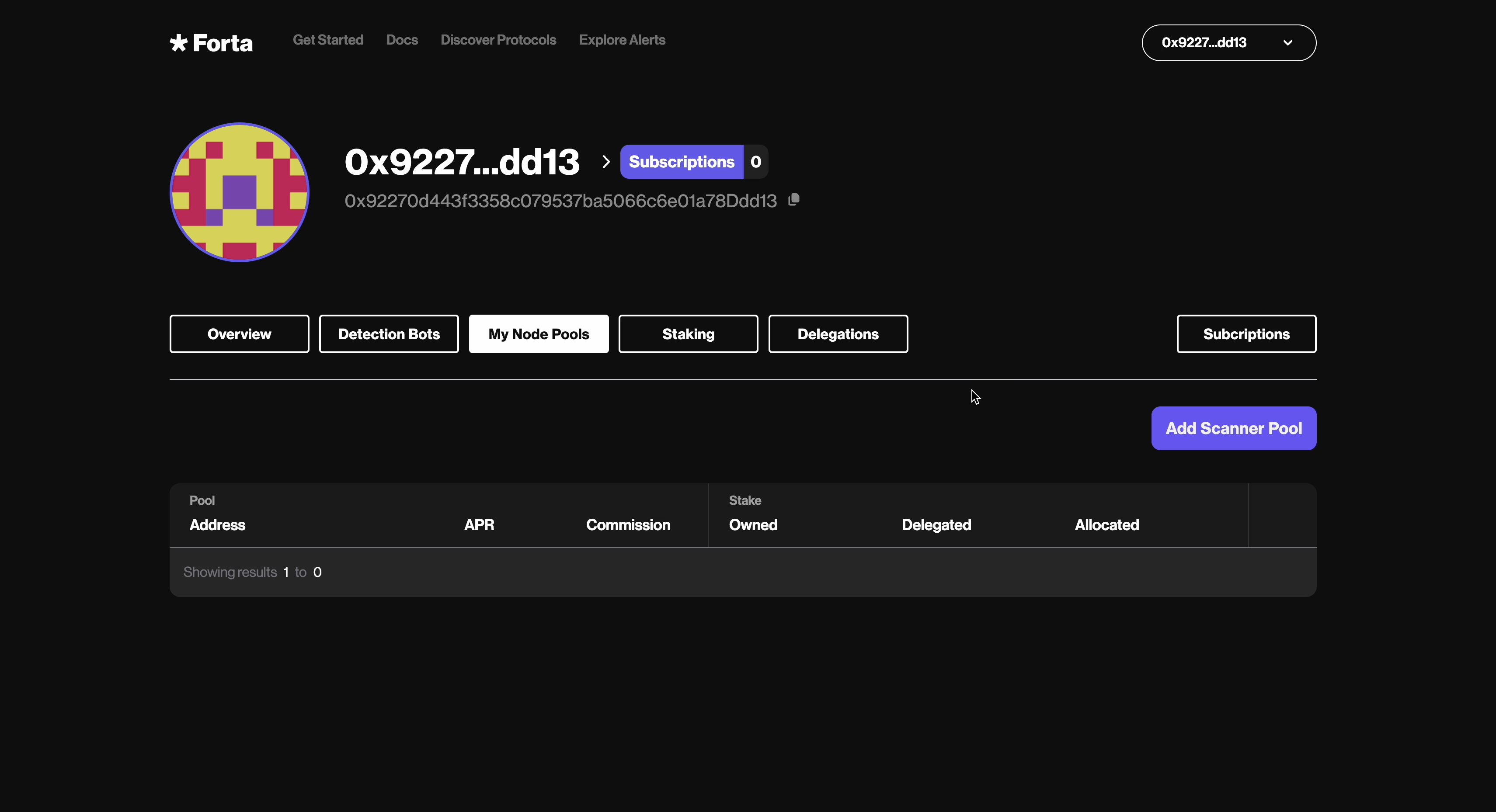This screenshot has width=1496, height=812.
Task: Switch to the Overview tab
Action: click(239, 334)
